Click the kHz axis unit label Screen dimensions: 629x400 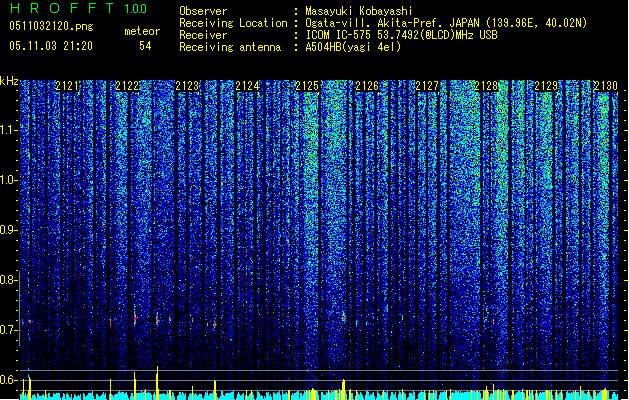9,81
